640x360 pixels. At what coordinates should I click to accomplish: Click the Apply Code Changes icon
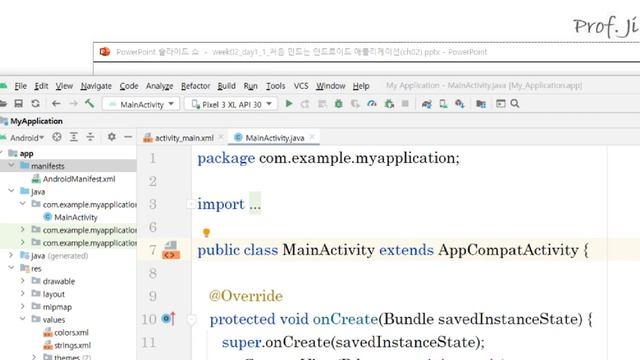[x=322, y=104]
